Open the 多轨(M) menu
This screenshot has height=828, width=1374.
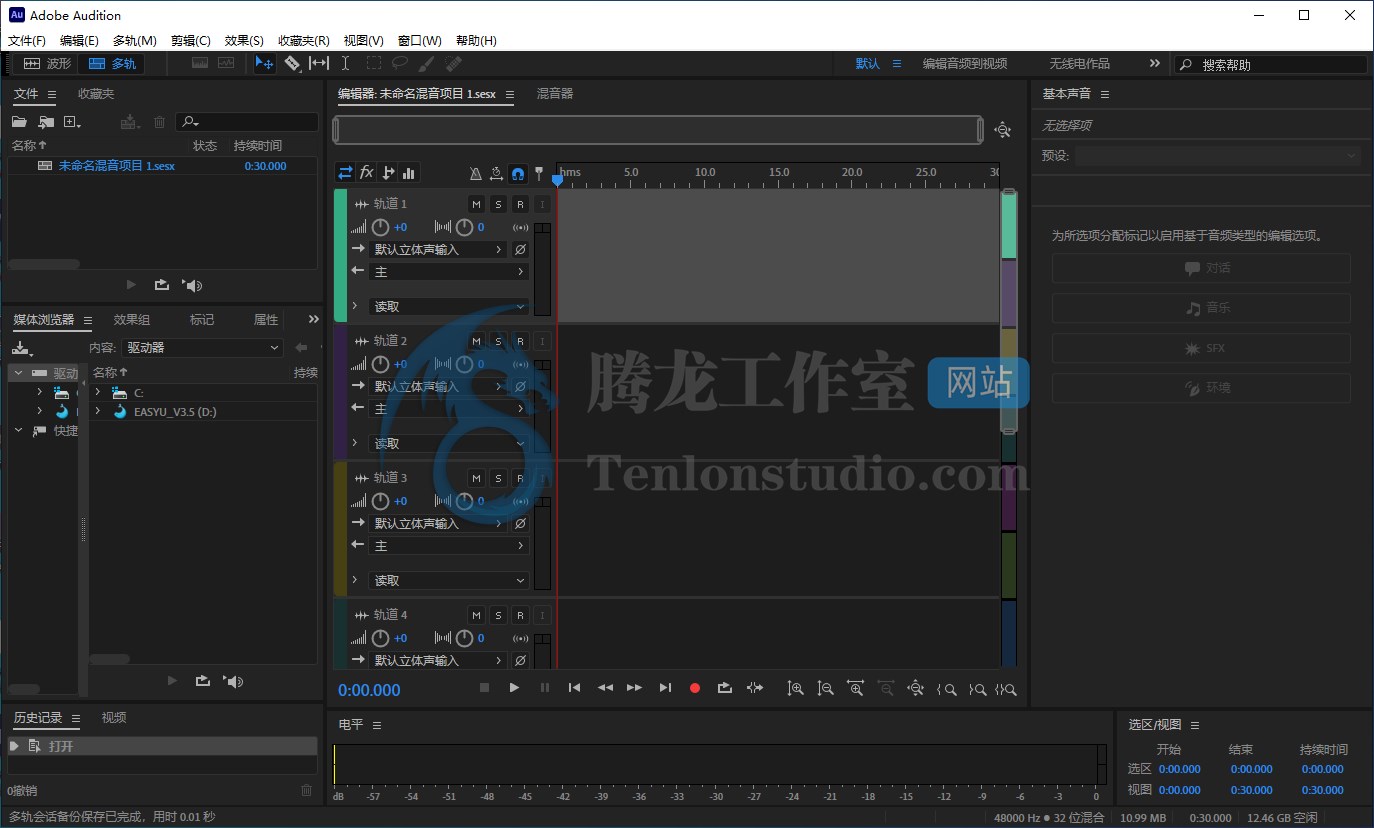point(135,41)
